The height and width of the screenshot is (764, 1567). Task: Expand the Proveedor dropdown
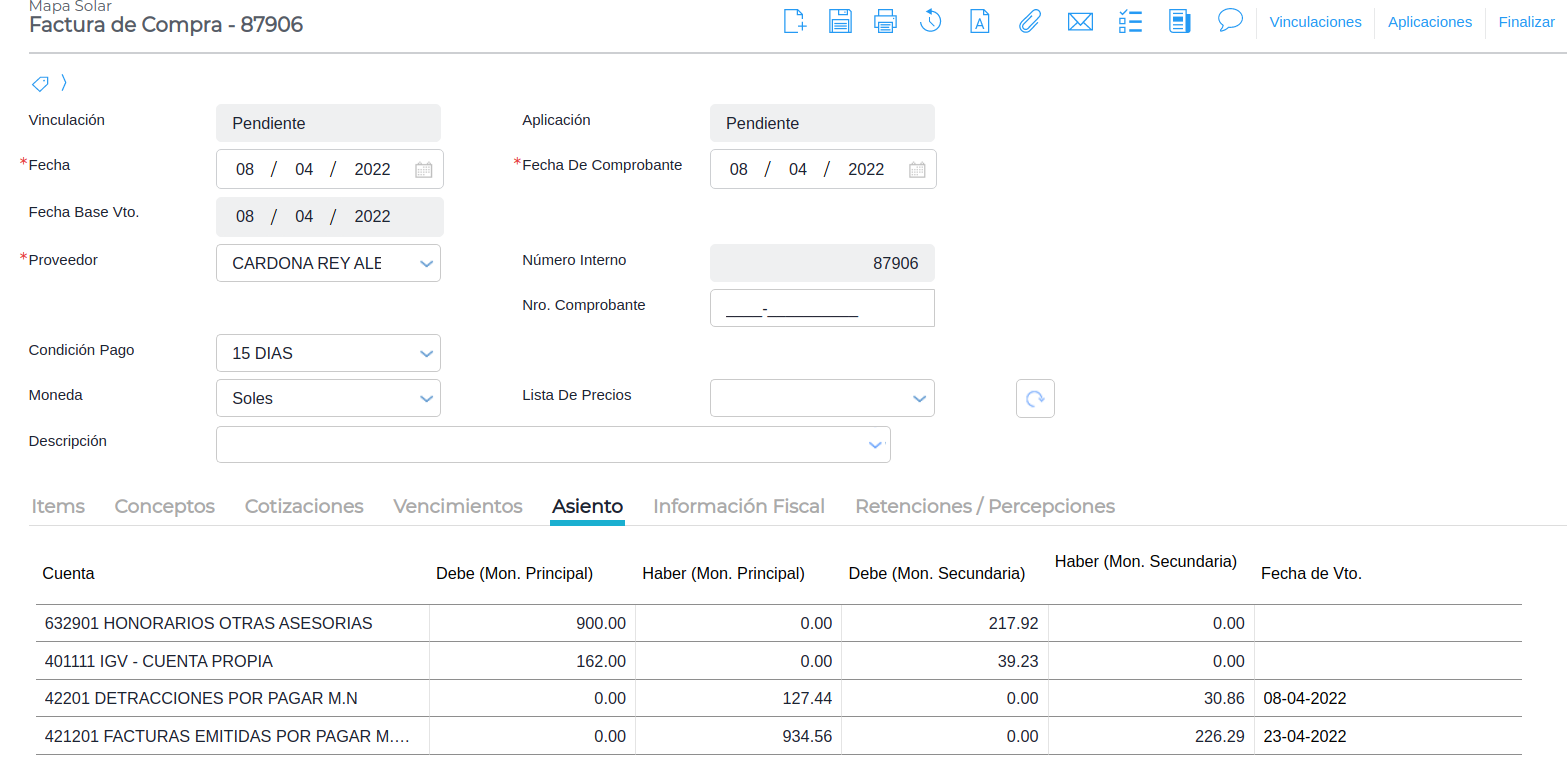[426, 264]
